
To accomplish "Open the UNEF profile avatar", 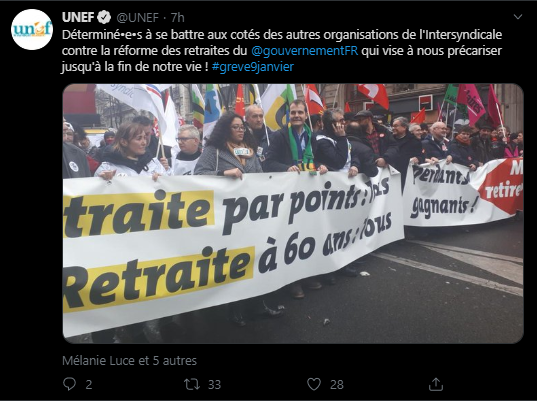I will click(32, 30).
